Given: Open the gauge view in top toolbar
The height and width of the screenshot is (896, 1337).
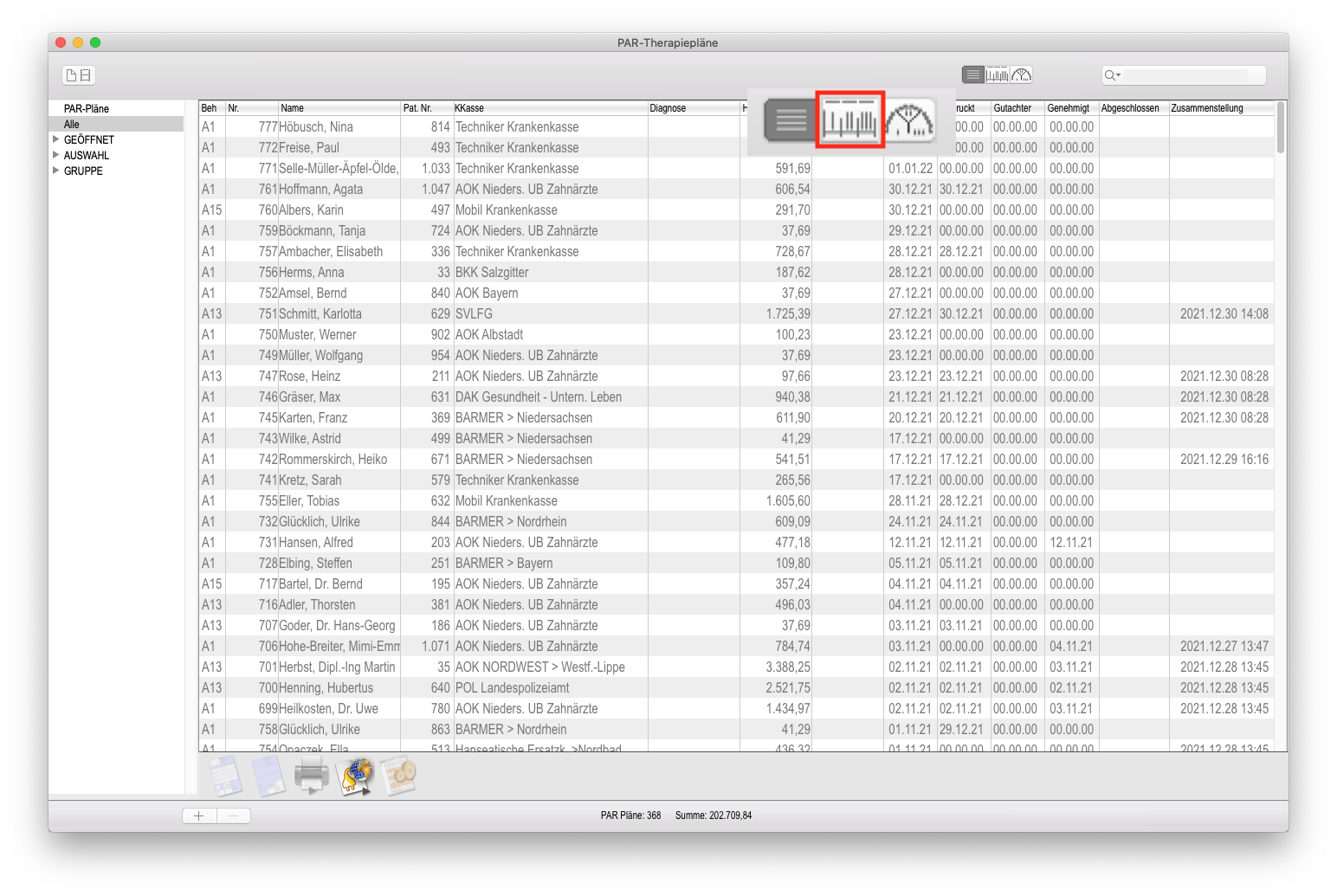Looking at the screenshot, I should [x=1022, y=75].
